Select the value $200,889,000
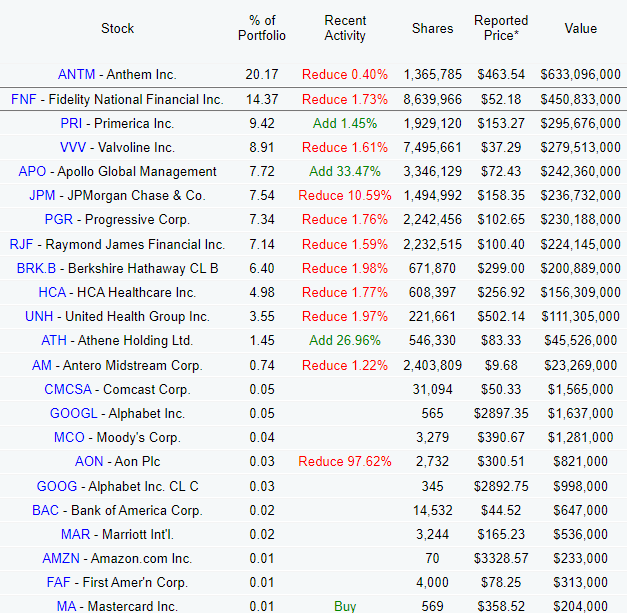This screenshot has width=629, height=613. 580,268
